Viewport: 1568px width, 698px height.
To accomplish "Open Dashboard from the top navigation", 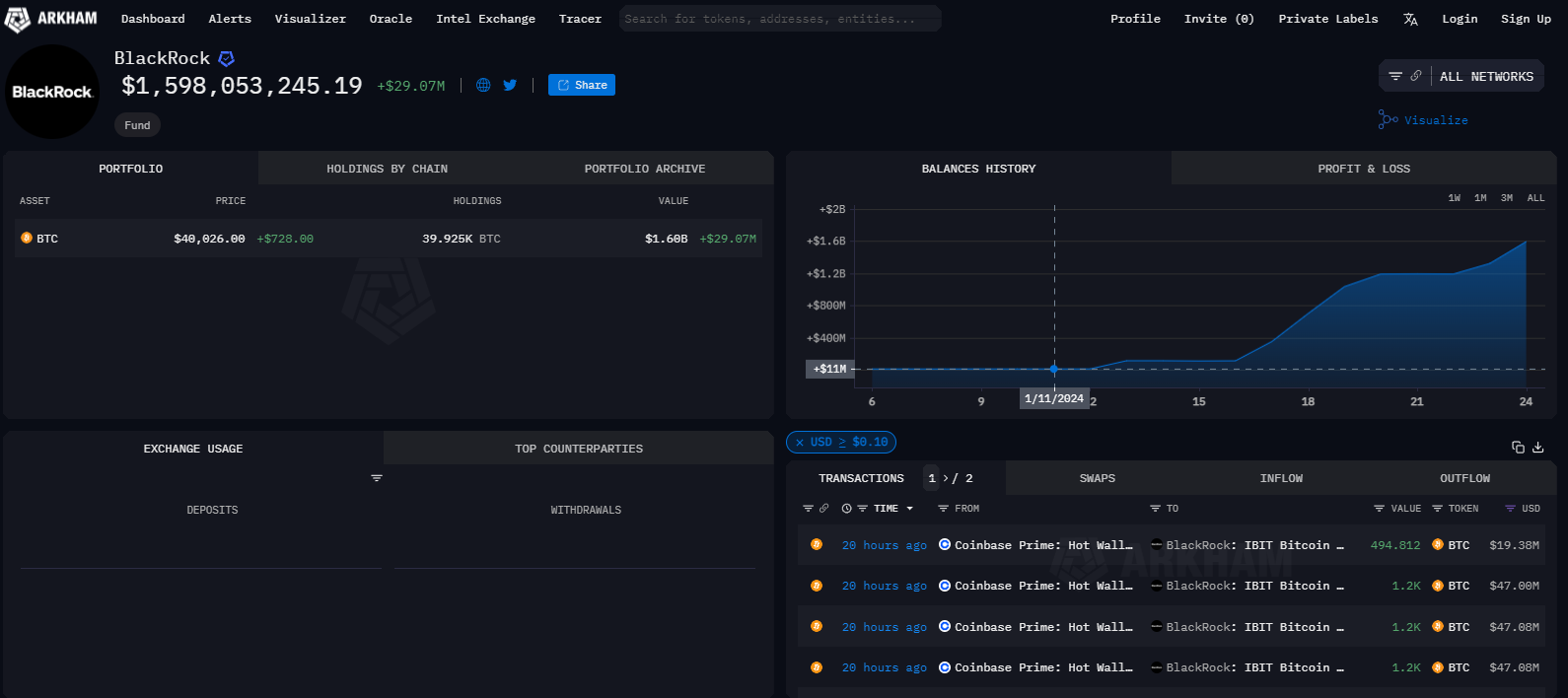I will [x=153, y=19].
